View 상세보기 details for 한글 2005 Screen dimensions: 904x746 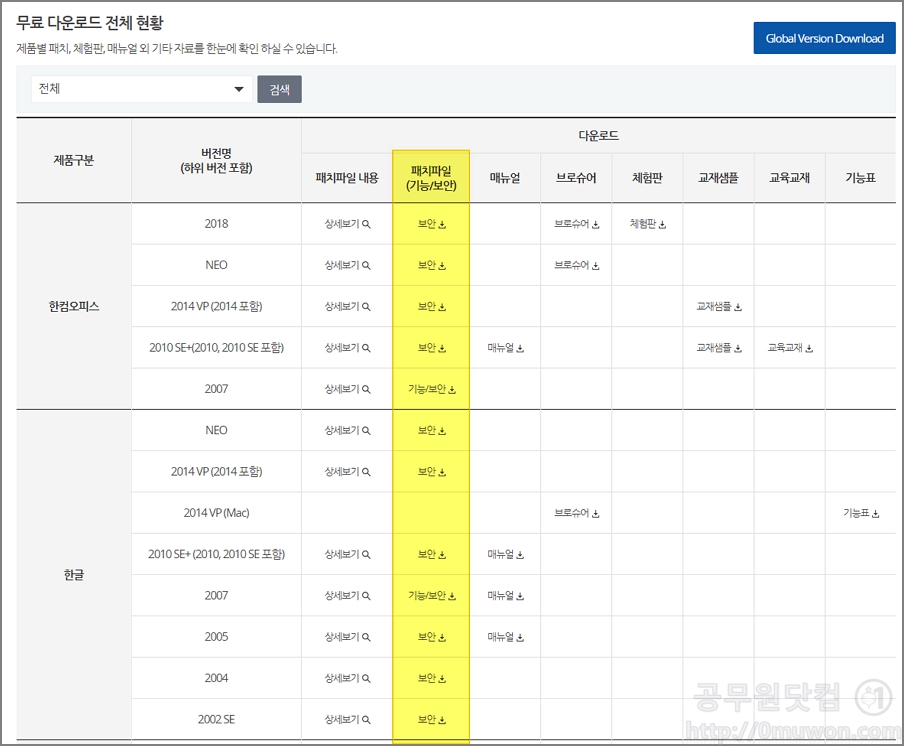tap(347, 637)
